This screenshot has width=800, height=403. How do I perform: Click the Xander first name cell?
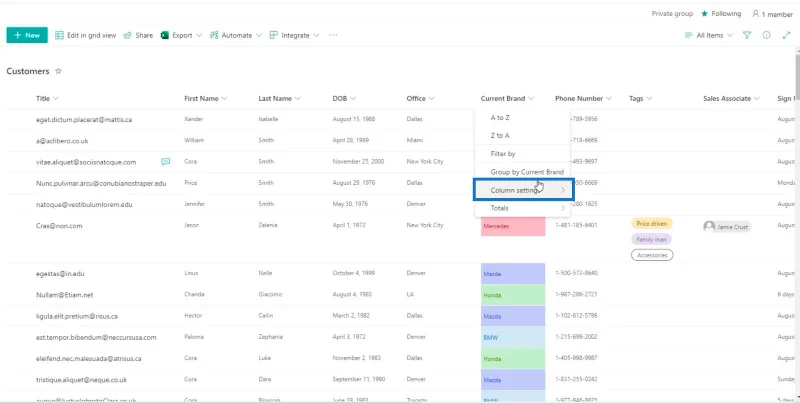click(193, 119)
